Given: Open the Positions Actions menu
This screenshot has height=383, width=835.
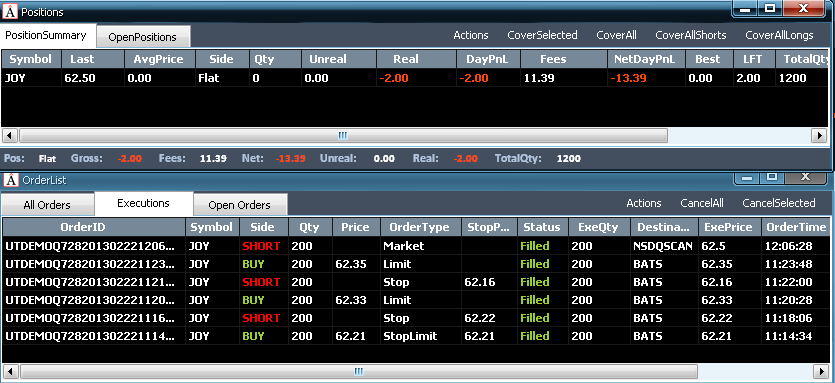Looking at the screenshot, I should click(471, 35).
